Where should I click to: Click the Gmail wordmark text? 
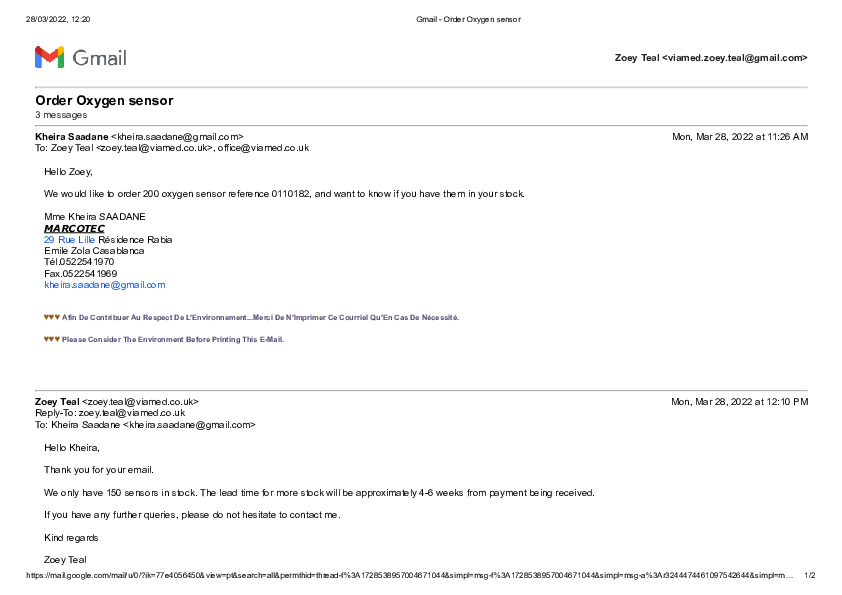[99, 58]
